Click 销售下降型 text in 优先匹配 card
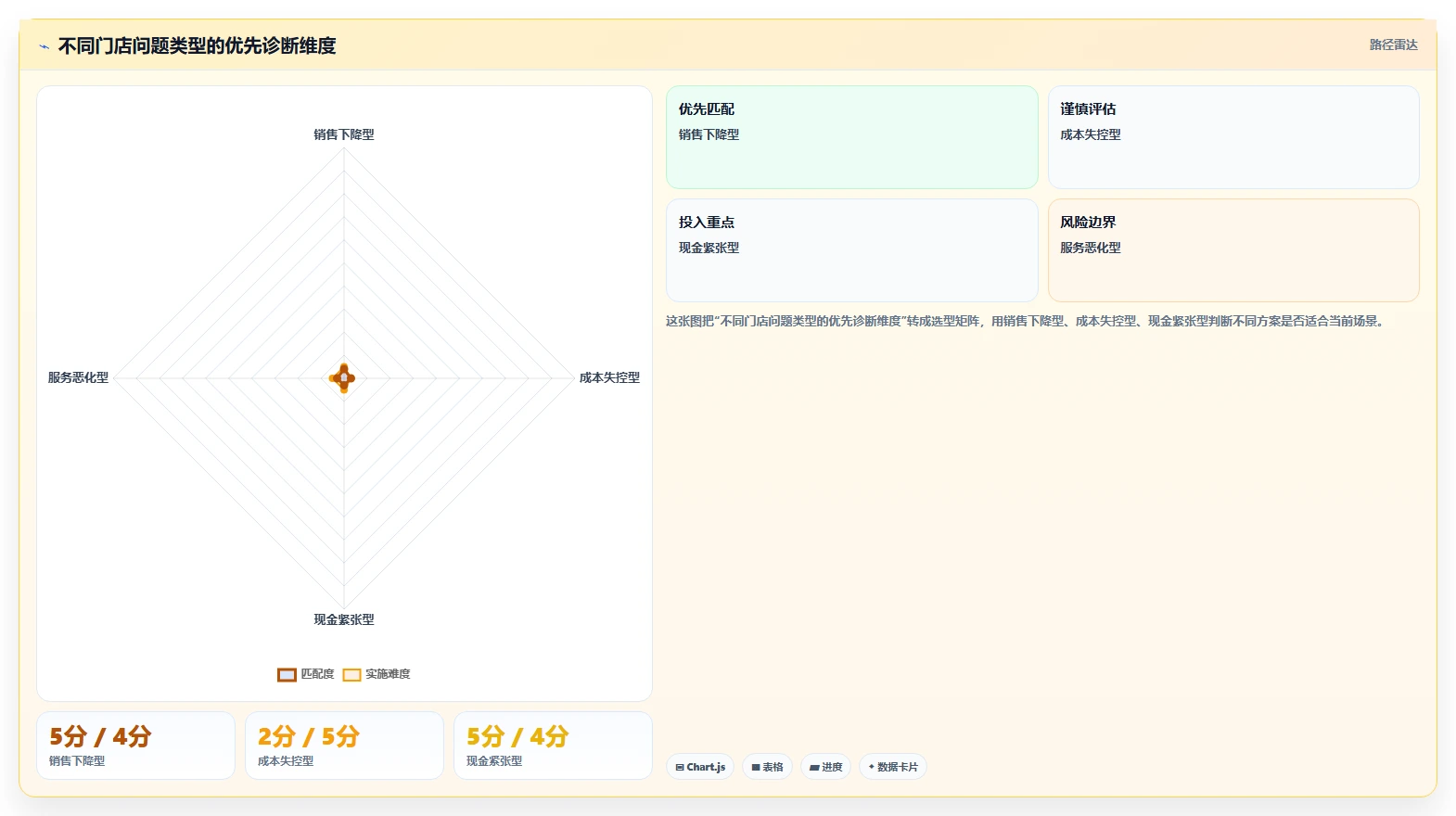1456x816 pixels. click(709, 134)
